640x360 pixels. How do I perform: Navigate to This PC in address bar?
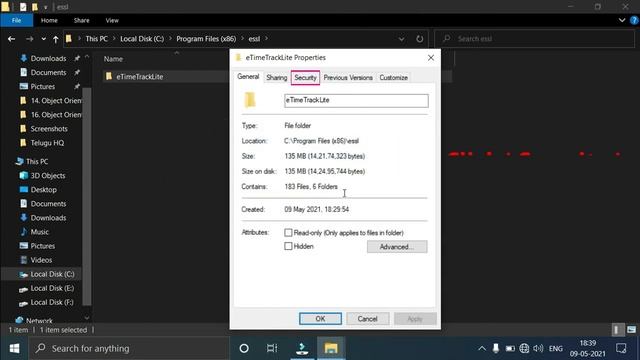(x=96, y=39)
